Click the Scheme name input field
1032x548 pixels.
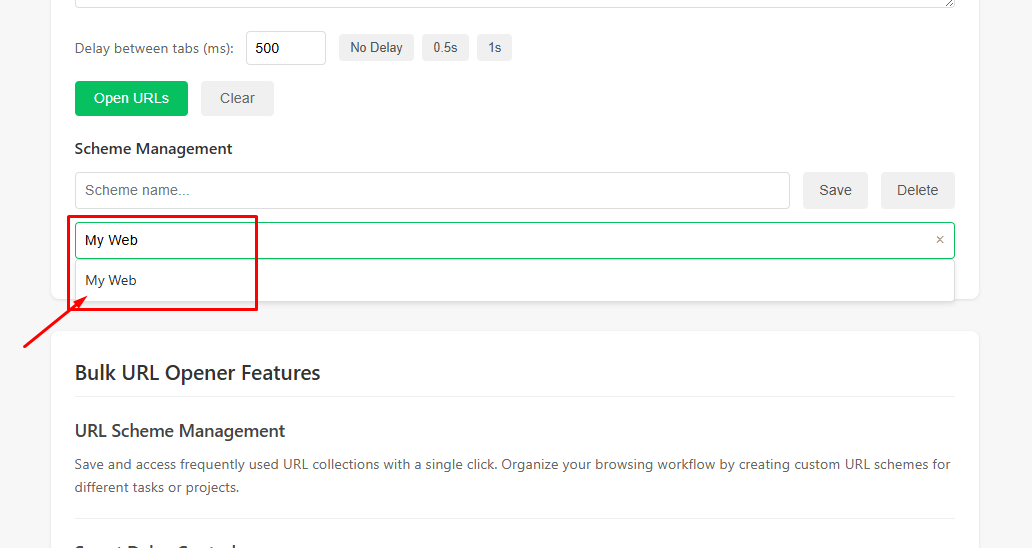(x=432, y=190)
